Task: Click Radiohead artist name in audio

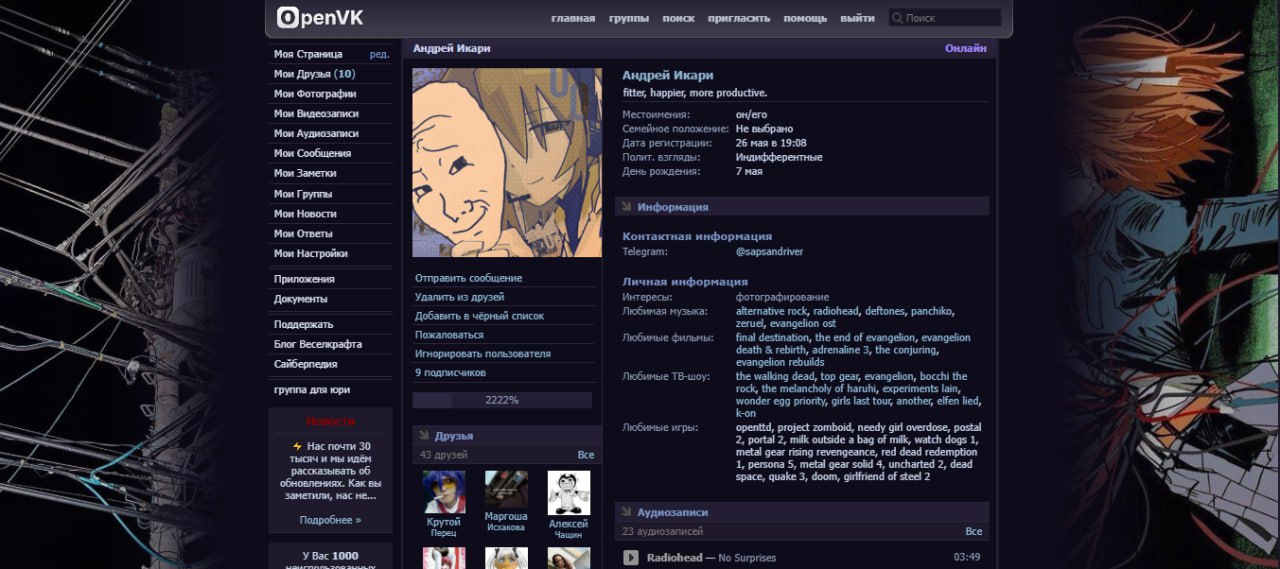Action: click(674, 557)
